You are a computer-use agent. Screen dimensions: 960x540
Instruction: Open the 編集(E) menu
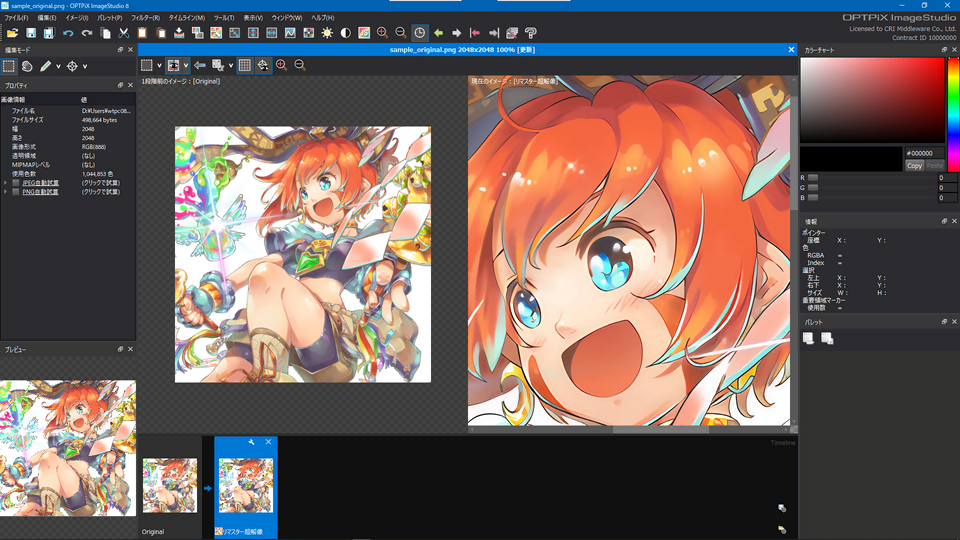[x=47, y=18]
